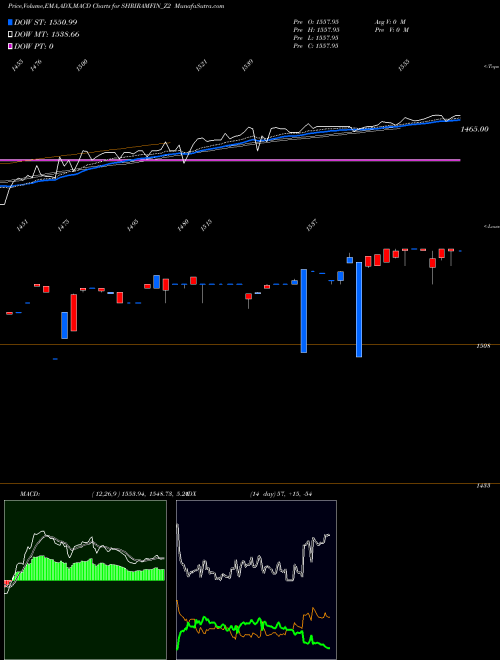Click the 1539 tops marker label

248,65
